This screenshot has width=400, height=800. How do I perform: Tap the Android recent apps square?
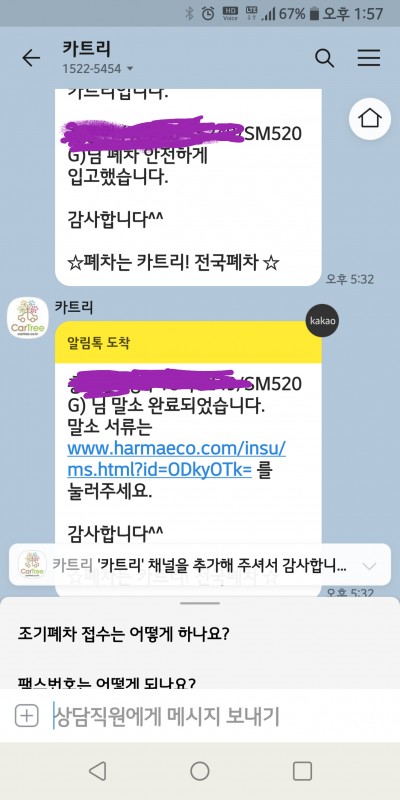tap(302, 771)
